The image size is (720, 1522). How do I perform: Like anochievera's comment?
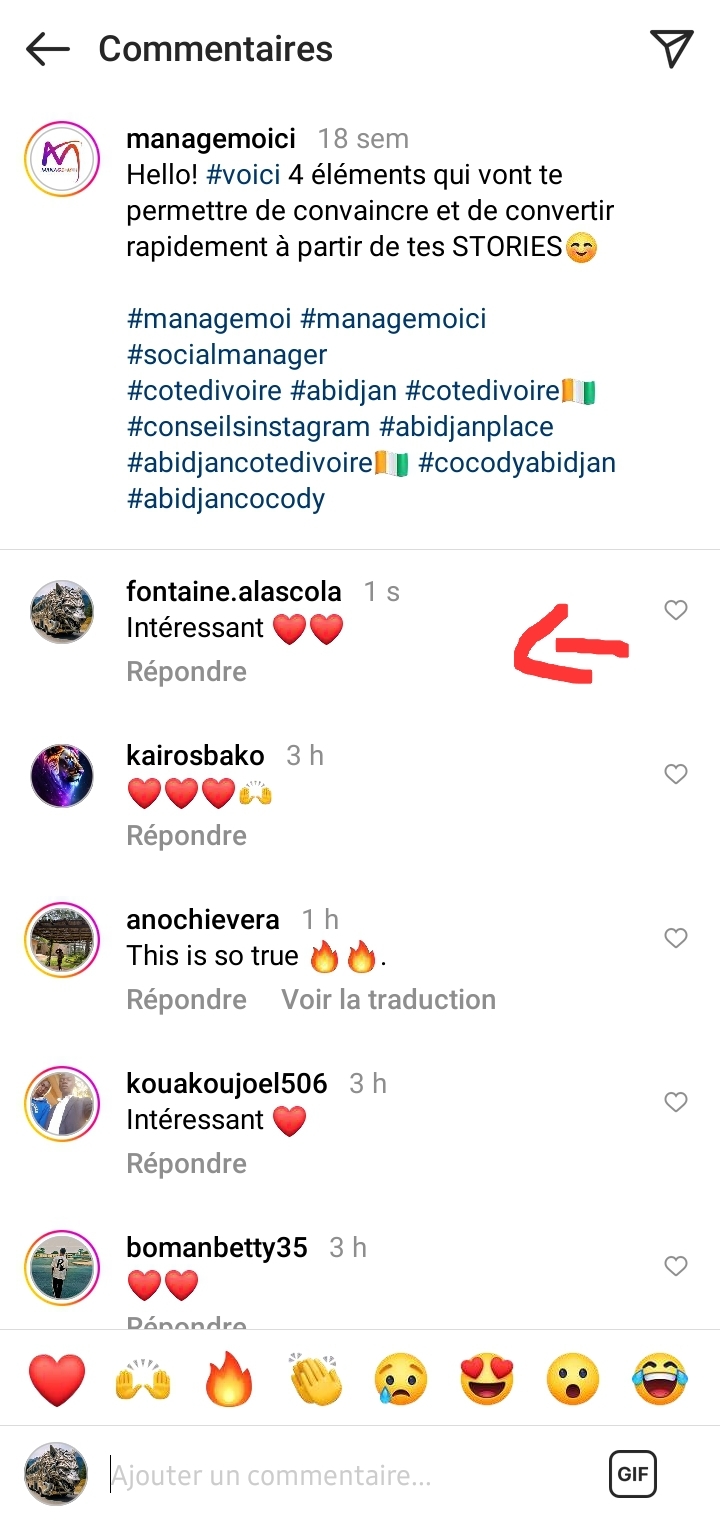point(676,938)
